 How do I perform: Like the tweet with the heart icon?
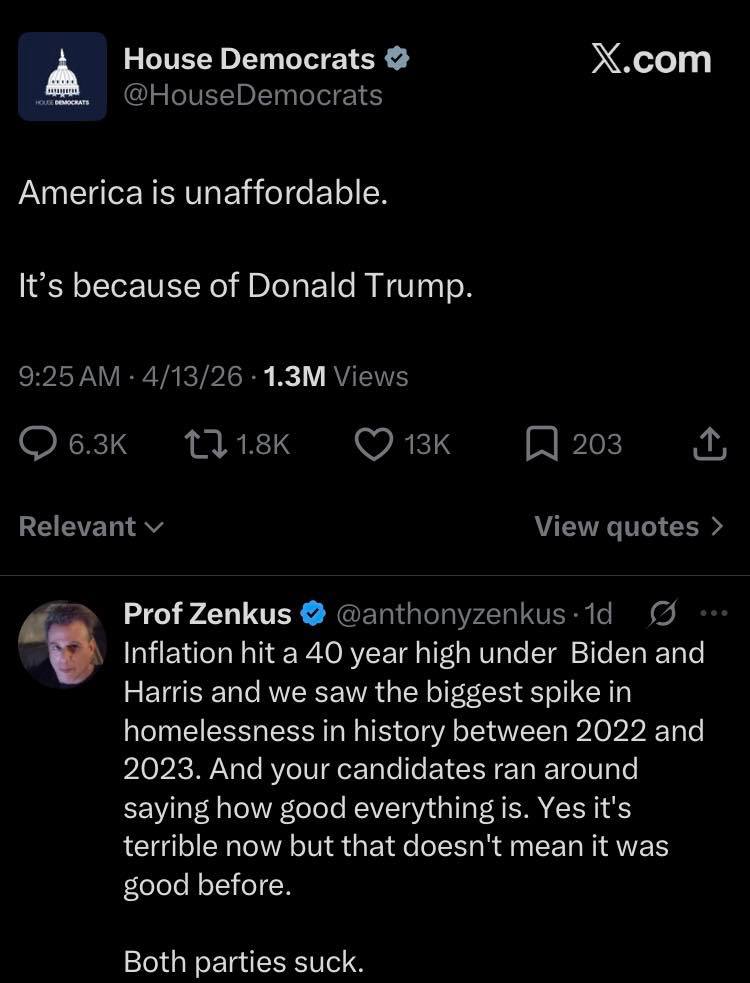click(x=373, y=443)
